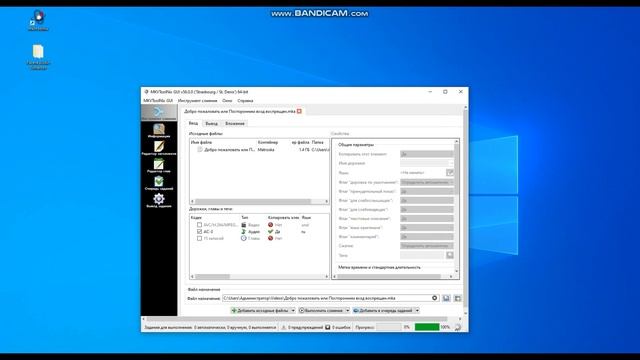The height and width of the screenshot is (360, 640).
Task: Clear the destination file path icon
Action: (435, 298)
